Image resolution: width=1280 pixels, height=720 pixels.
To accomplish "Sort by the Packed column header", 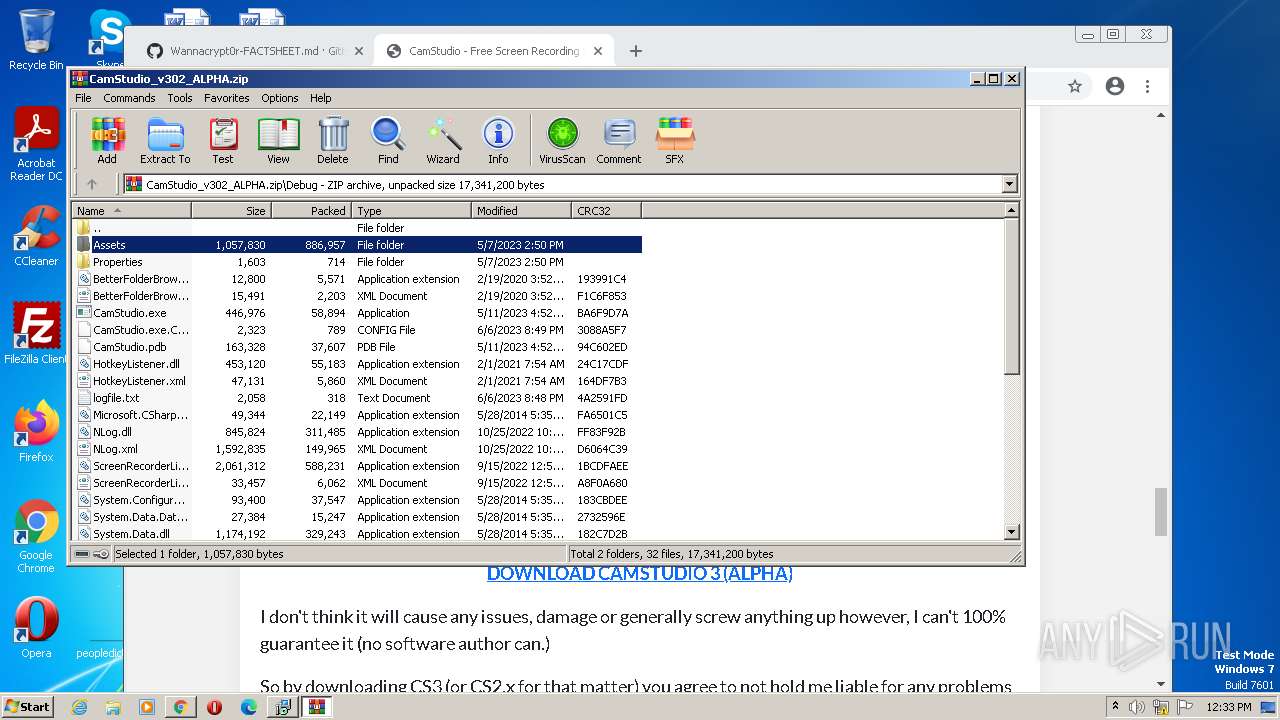I will 312,211.
